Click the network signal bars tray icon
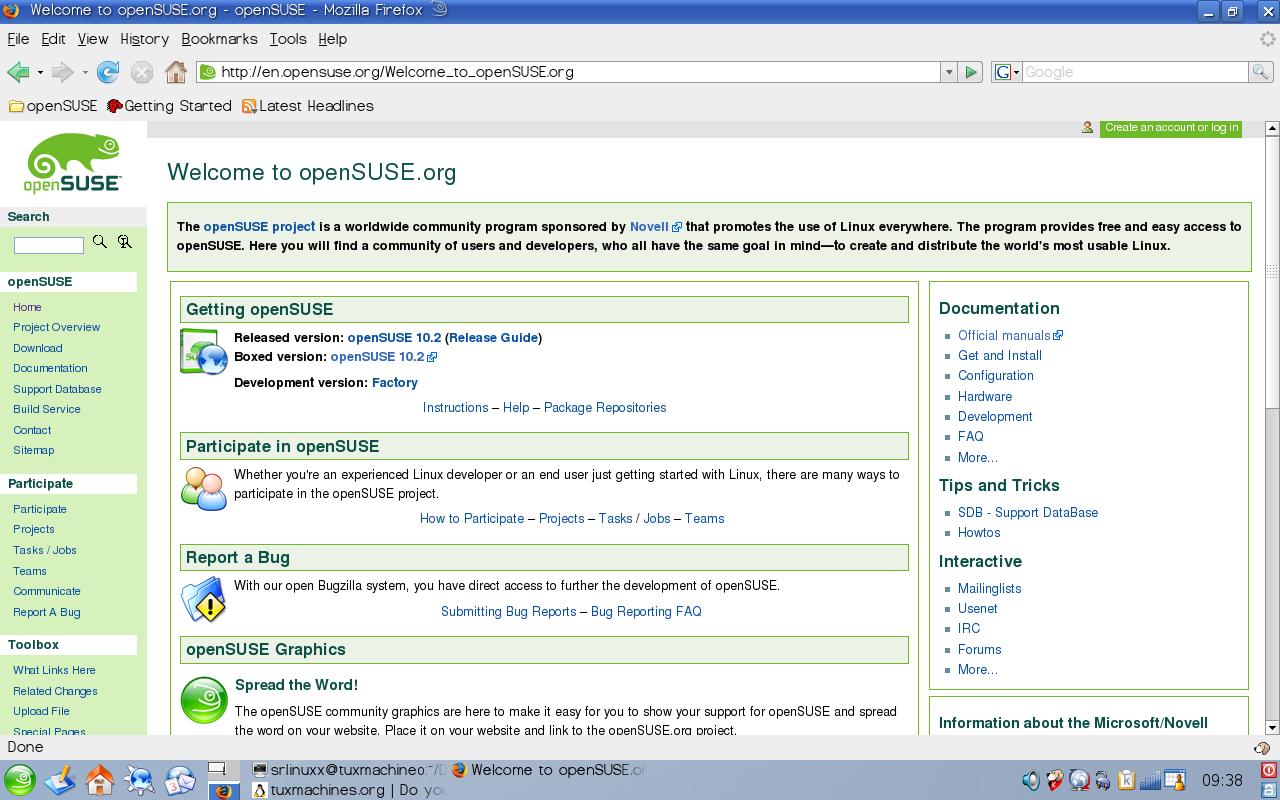The width and height of the screenshot is (1280, 800). coord(1151,780)
